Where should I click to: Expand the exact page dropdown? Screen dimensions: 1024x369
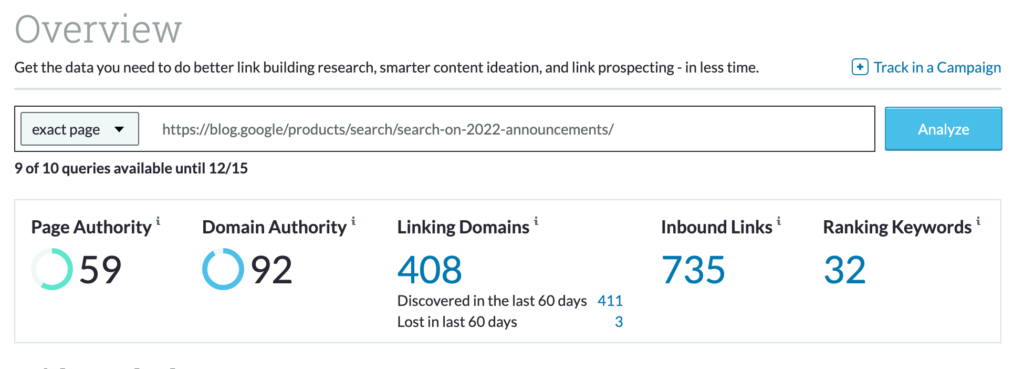(80, 129)
